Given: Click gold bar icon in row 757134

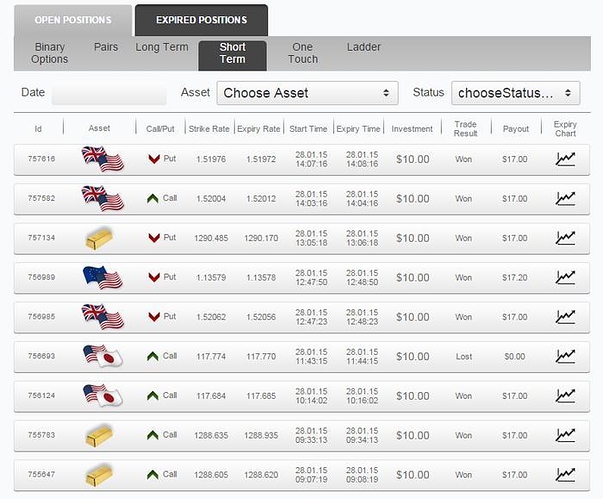Looking at the screenshot, I should pyautogui.click(x=99, y=238).
